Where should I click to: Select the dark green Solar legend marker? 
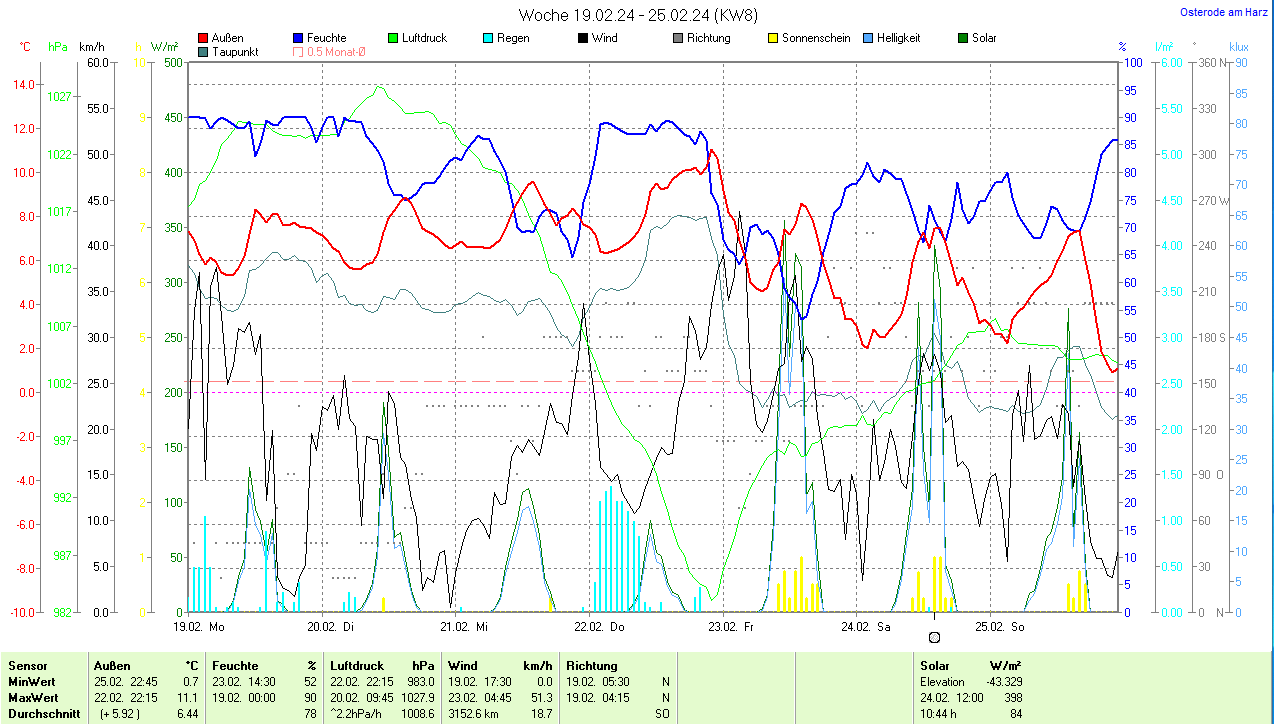pos(963,38)
